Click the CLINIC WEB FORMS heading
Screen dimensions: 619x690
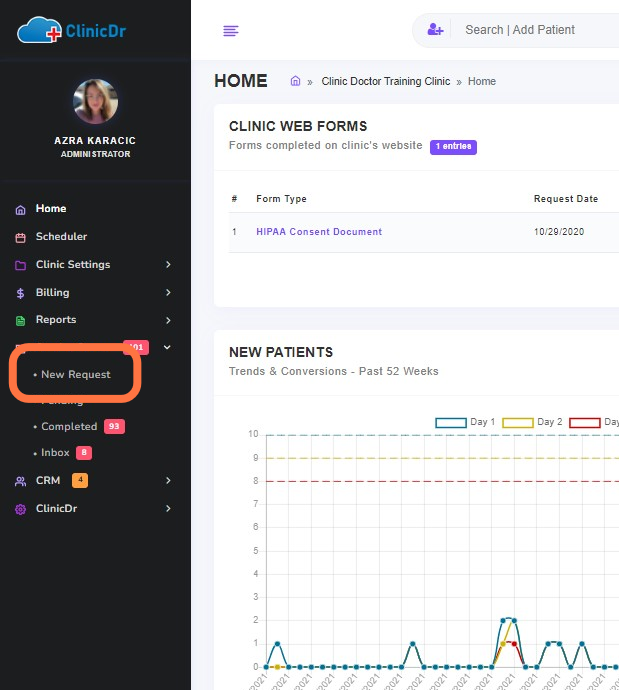click(x=298, y=126)
